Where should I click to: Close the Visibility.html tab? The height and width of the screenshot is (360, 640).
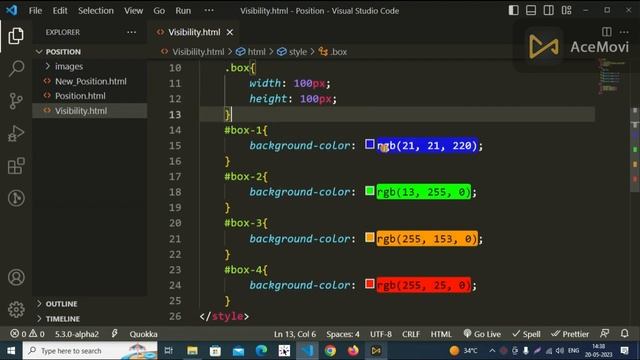click(230, 32)
